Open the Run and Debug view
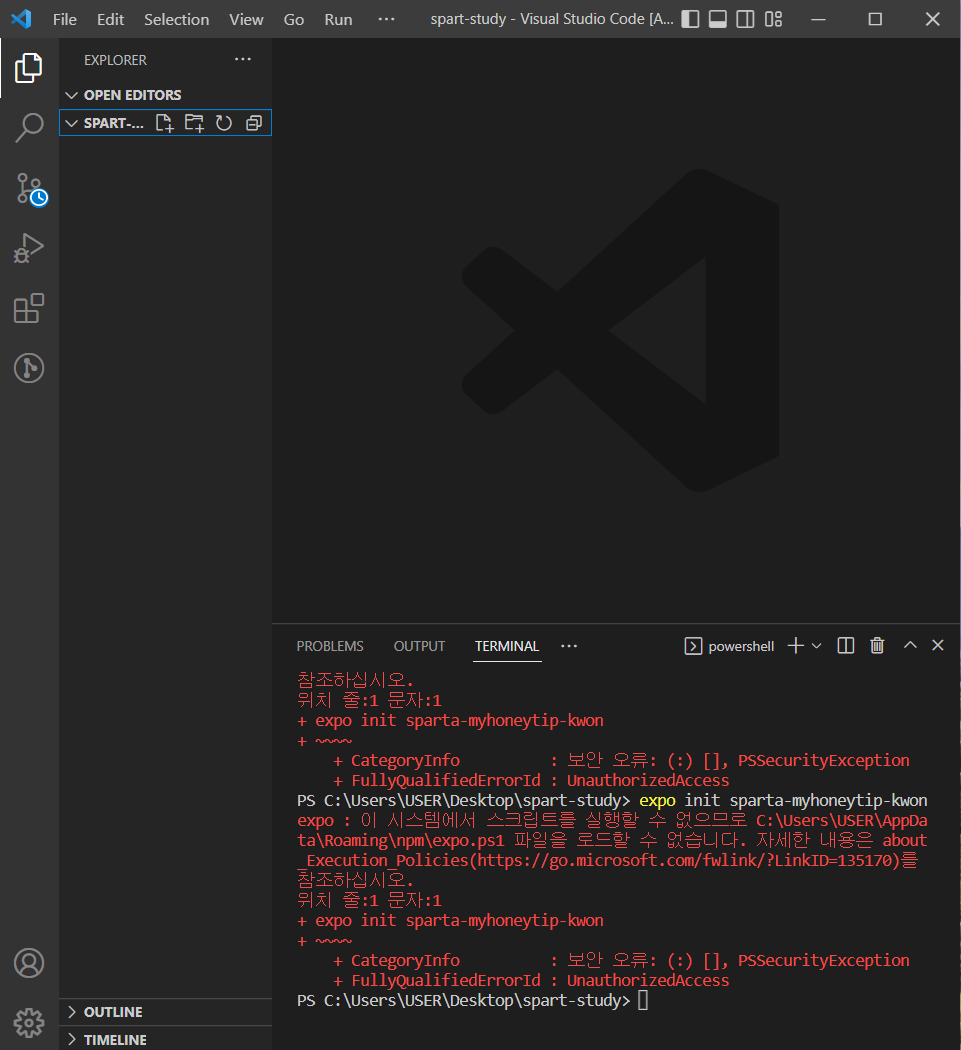 pos(29,248)
